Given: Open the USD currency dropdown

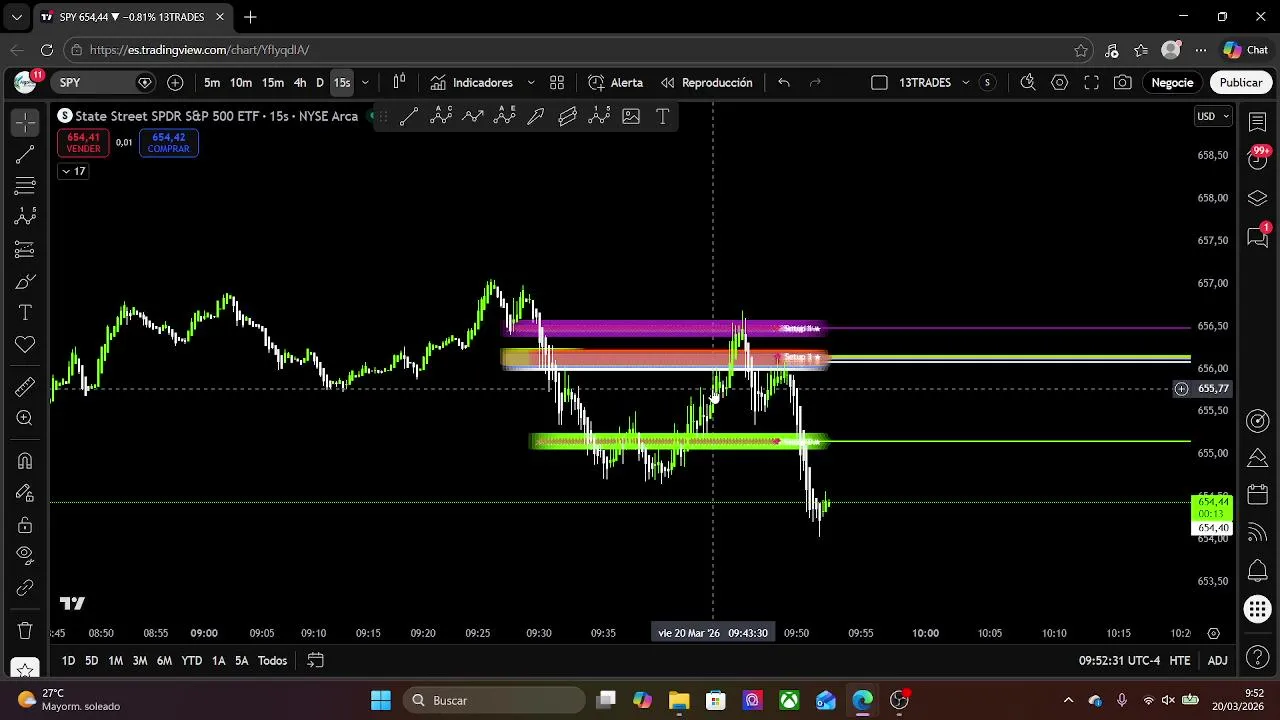Looking at the screenshot, I should point(1213,117).
